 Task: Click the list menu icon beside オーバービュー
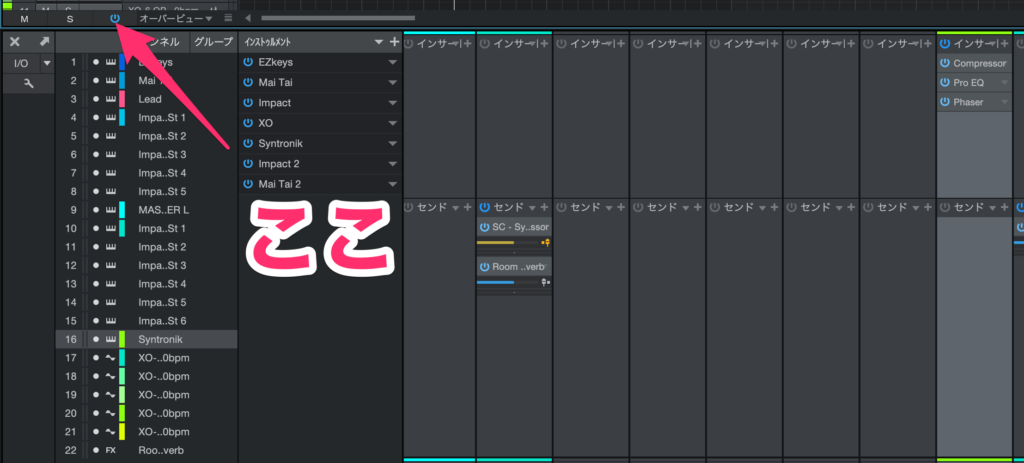[x=229, y=18]
